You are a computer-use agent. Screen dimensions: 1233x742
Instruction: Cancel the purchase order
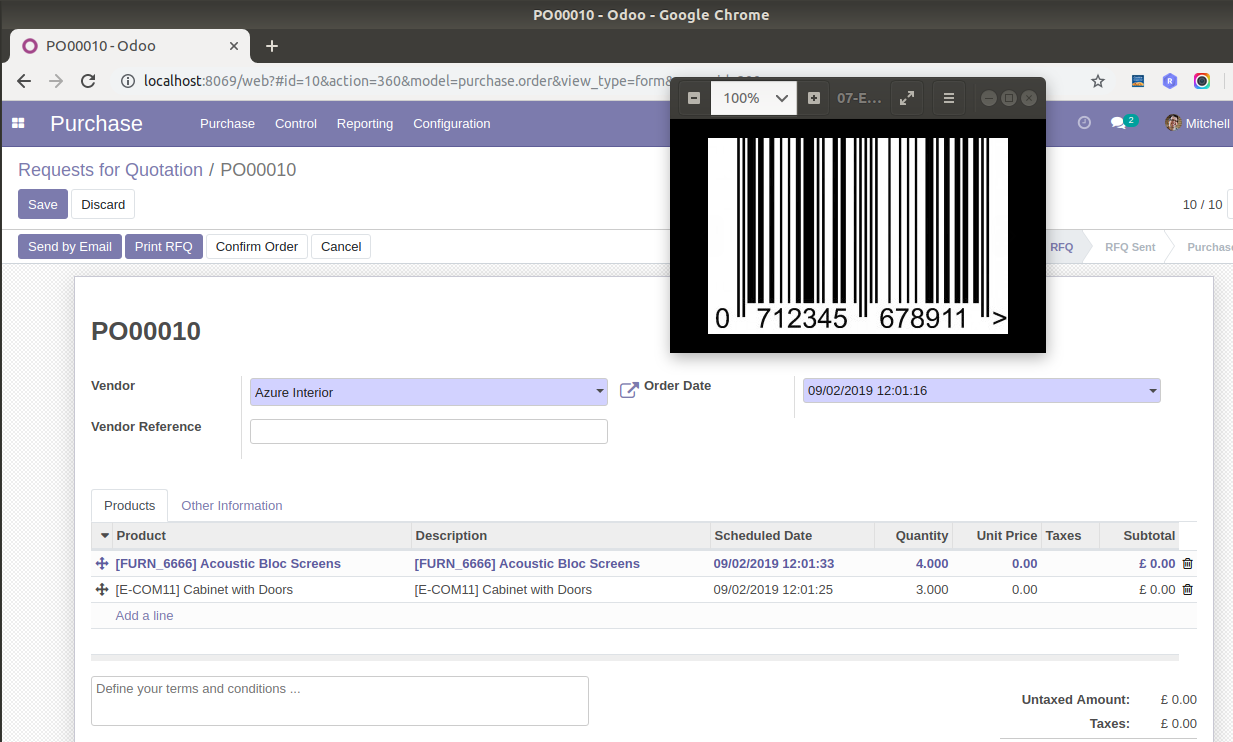[x=341, y=246]
